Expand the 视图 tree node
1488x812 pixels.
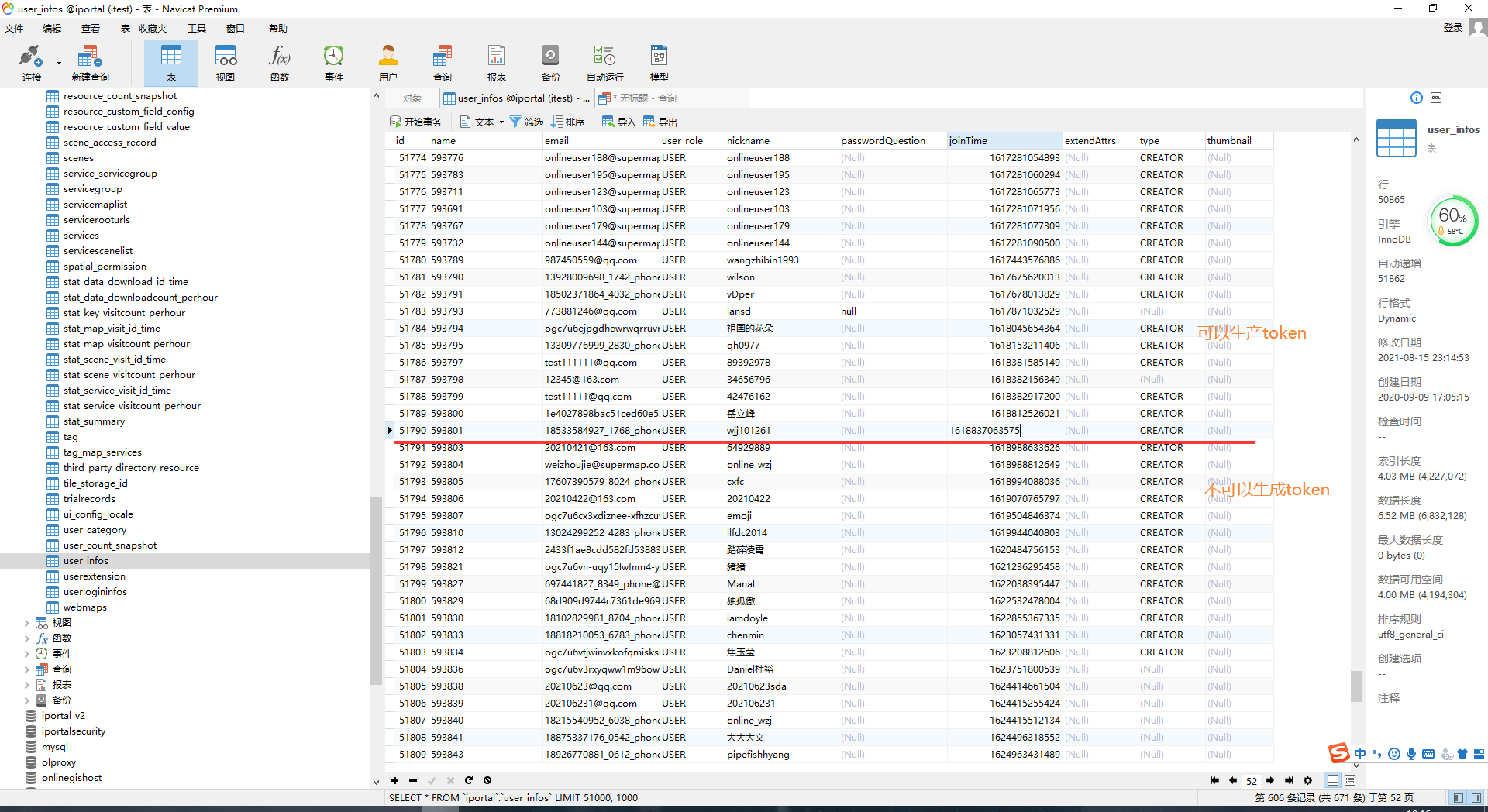[x=26, y=623]
